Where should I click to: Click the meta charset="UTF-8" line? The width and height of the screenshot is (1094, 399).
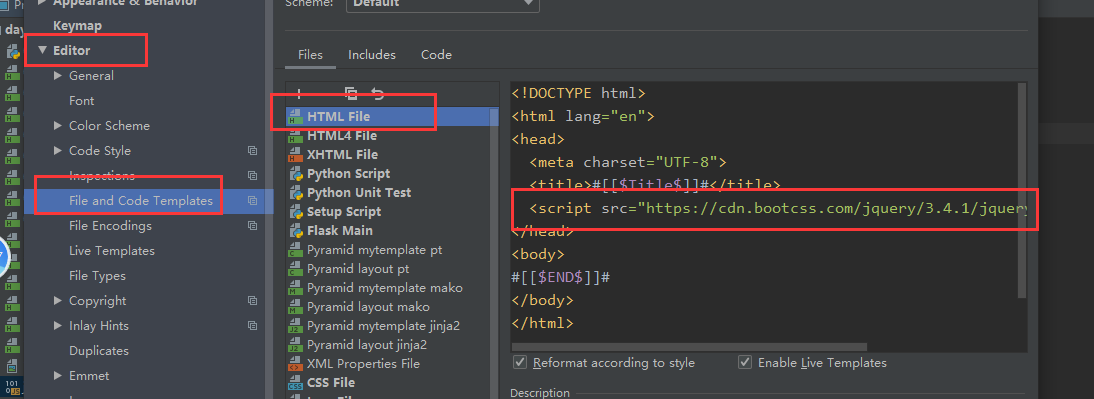coord(628,163)
